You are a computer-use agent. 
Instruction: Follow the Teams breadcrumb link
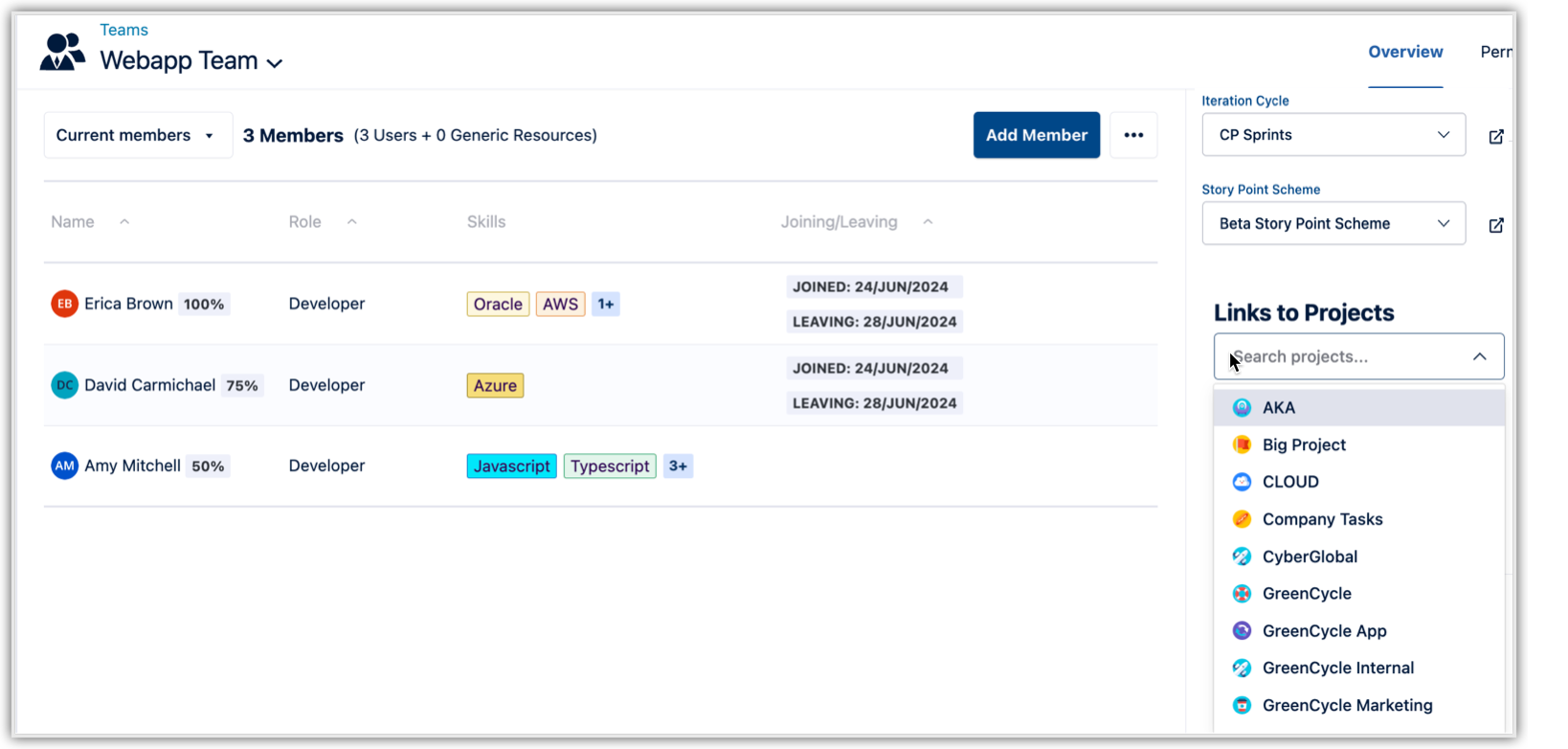[123, 30]
